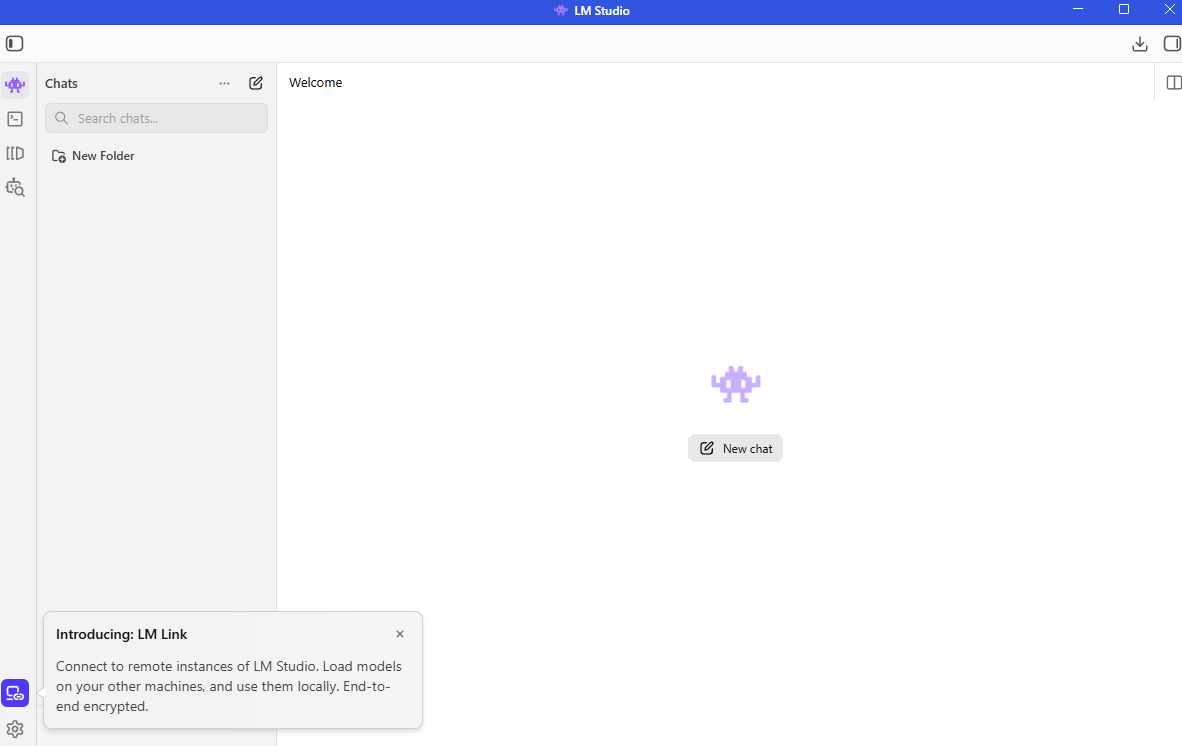The image size is (1182, 746).
Task: Select the Welcome tab title
Action: [315, 83]
